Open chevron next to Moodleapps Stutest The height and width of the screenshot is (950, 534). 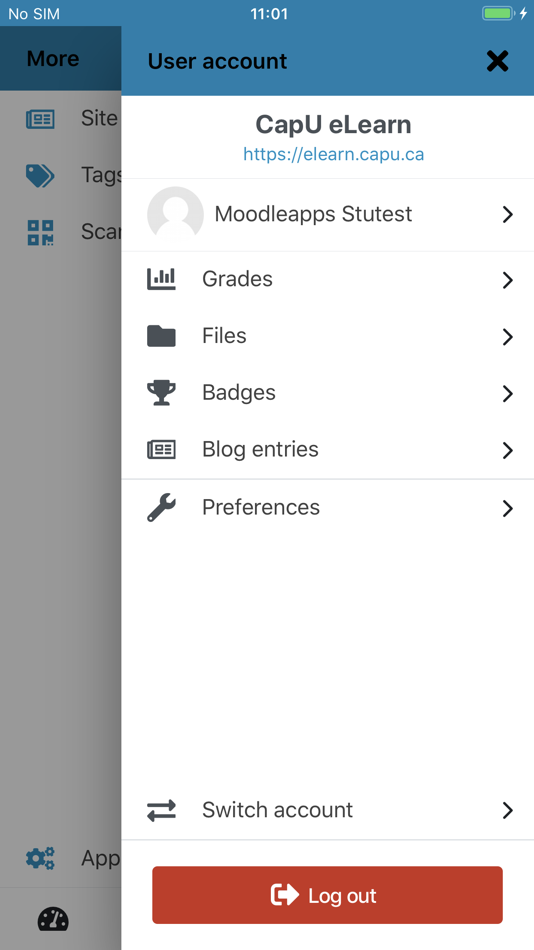coord(508,214)
